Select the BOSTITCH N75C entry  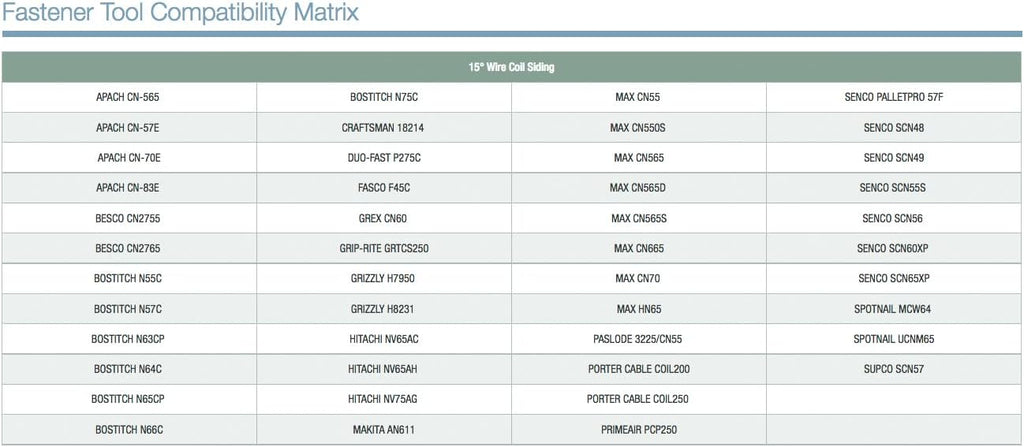pos(384,97)
